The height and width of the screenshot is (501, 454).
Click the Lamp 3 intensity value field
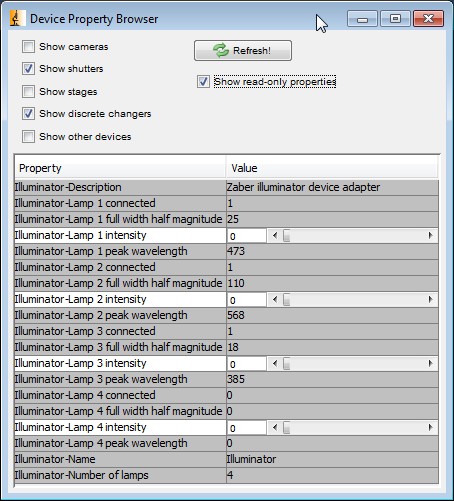coord(247,364)
